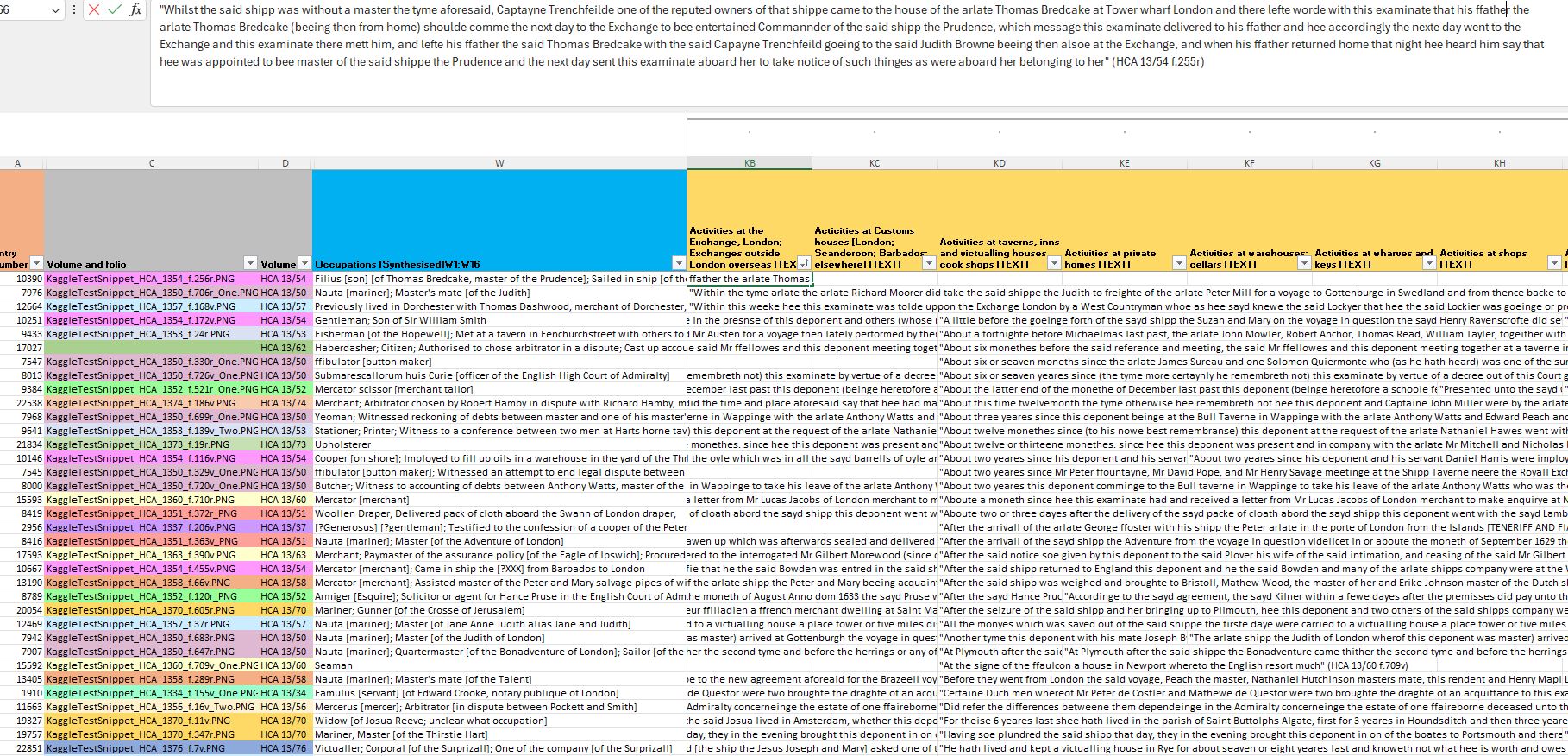This screenshot has width=1568, height=756.
Task: Open filter for Activities at taverns column
Action: point(1054,263)
